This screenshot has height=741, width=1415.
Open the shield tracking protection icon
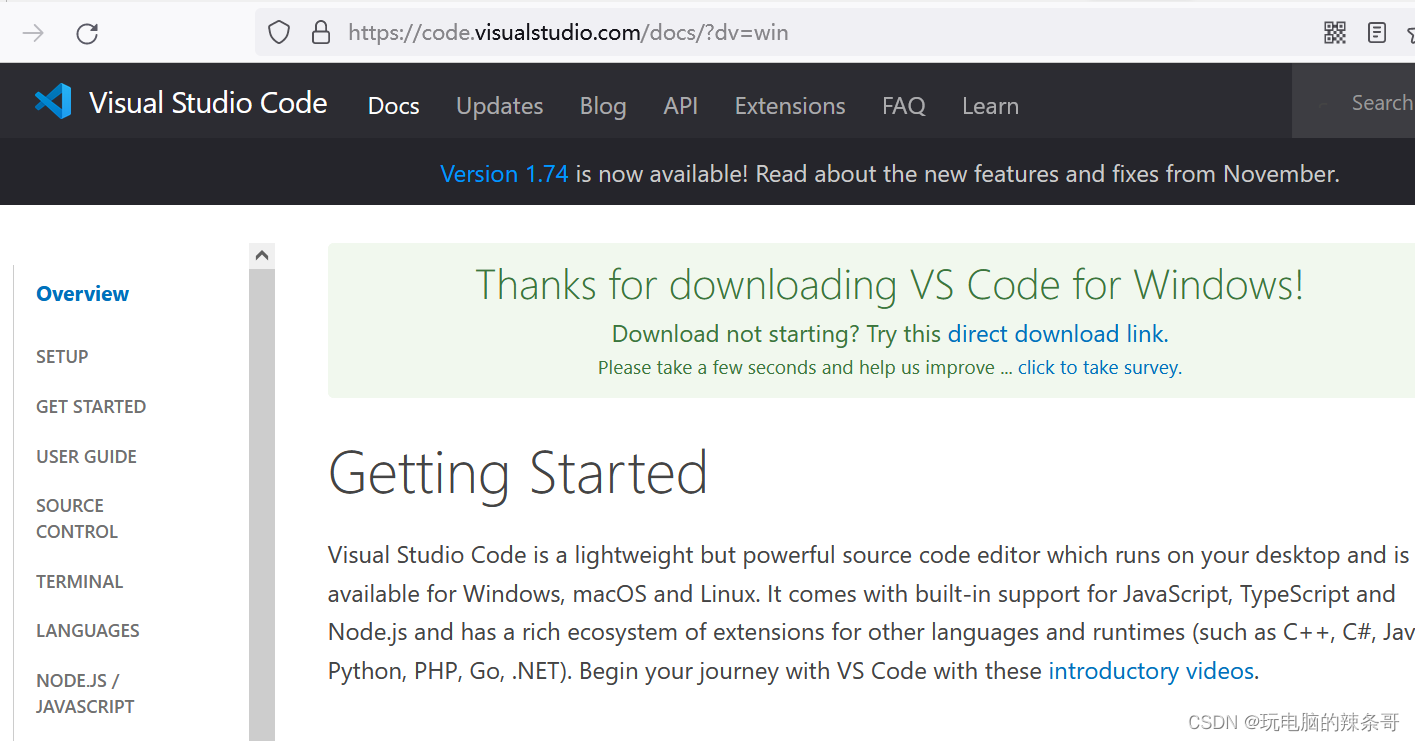point(279,33)
